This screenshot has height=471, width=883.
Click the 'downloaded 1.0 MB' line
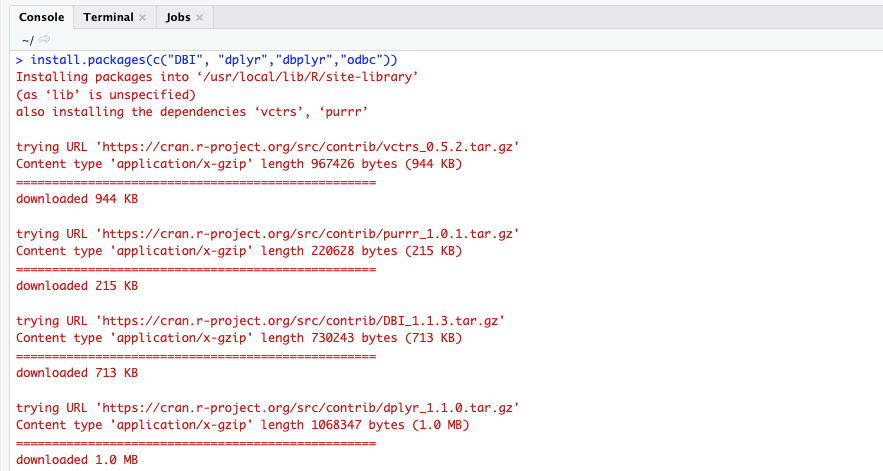[77, 460]
